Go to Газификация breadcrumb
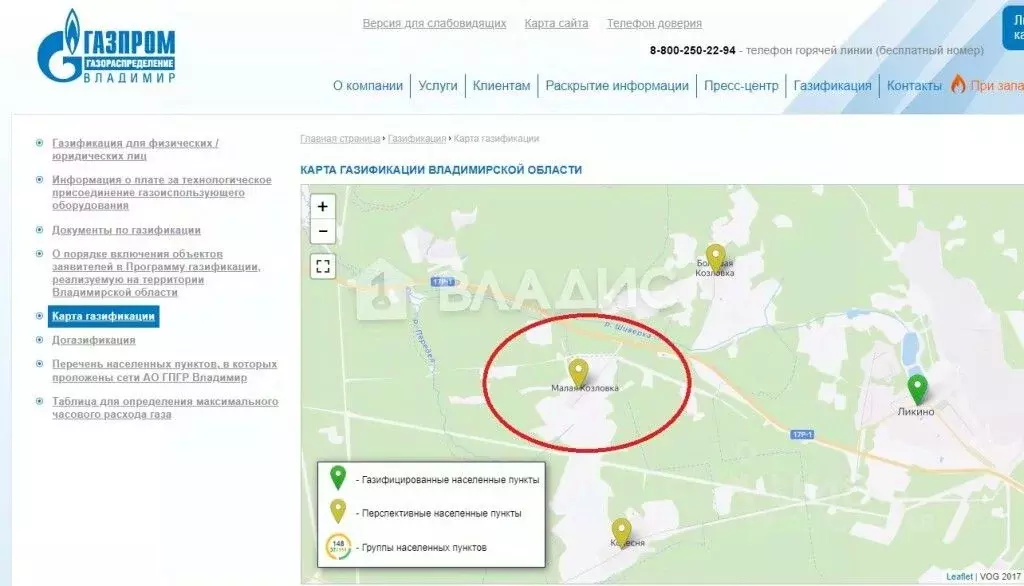The height and width of the screenshot is (586, 1024). pos(417,138)
